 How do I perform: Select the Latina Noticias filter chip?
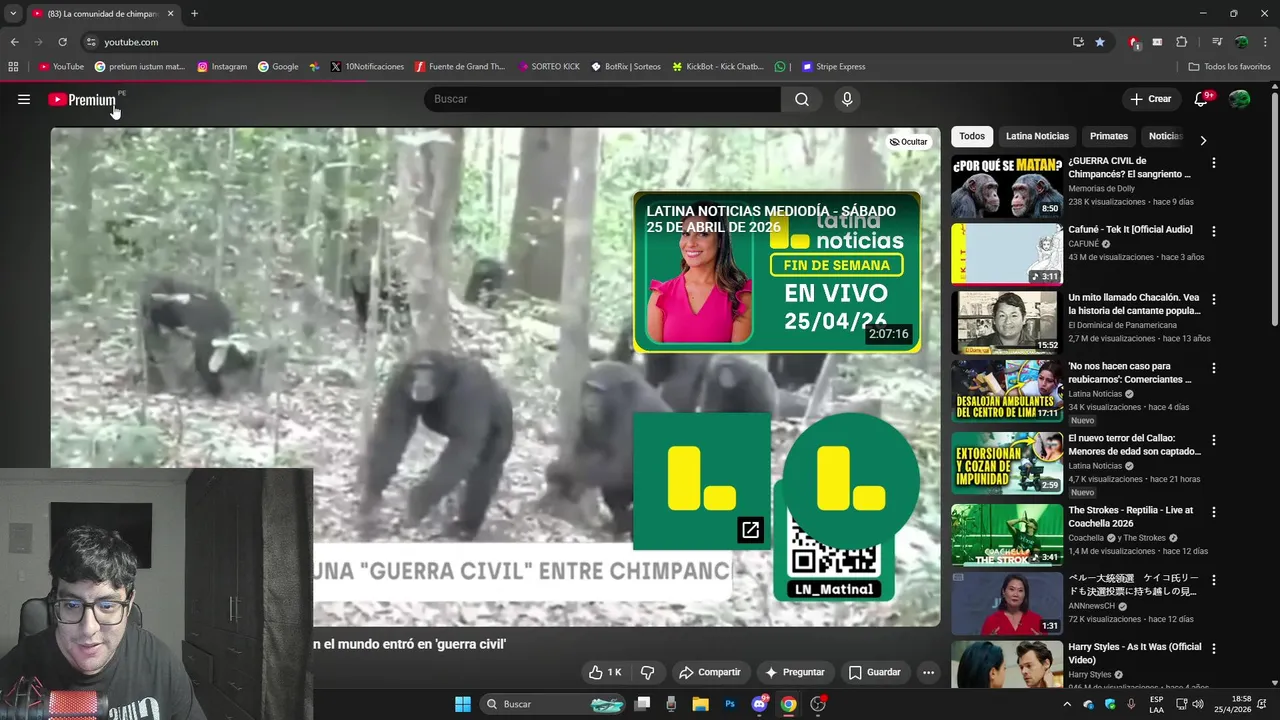pyautogui.click(x=1037, y=136)
